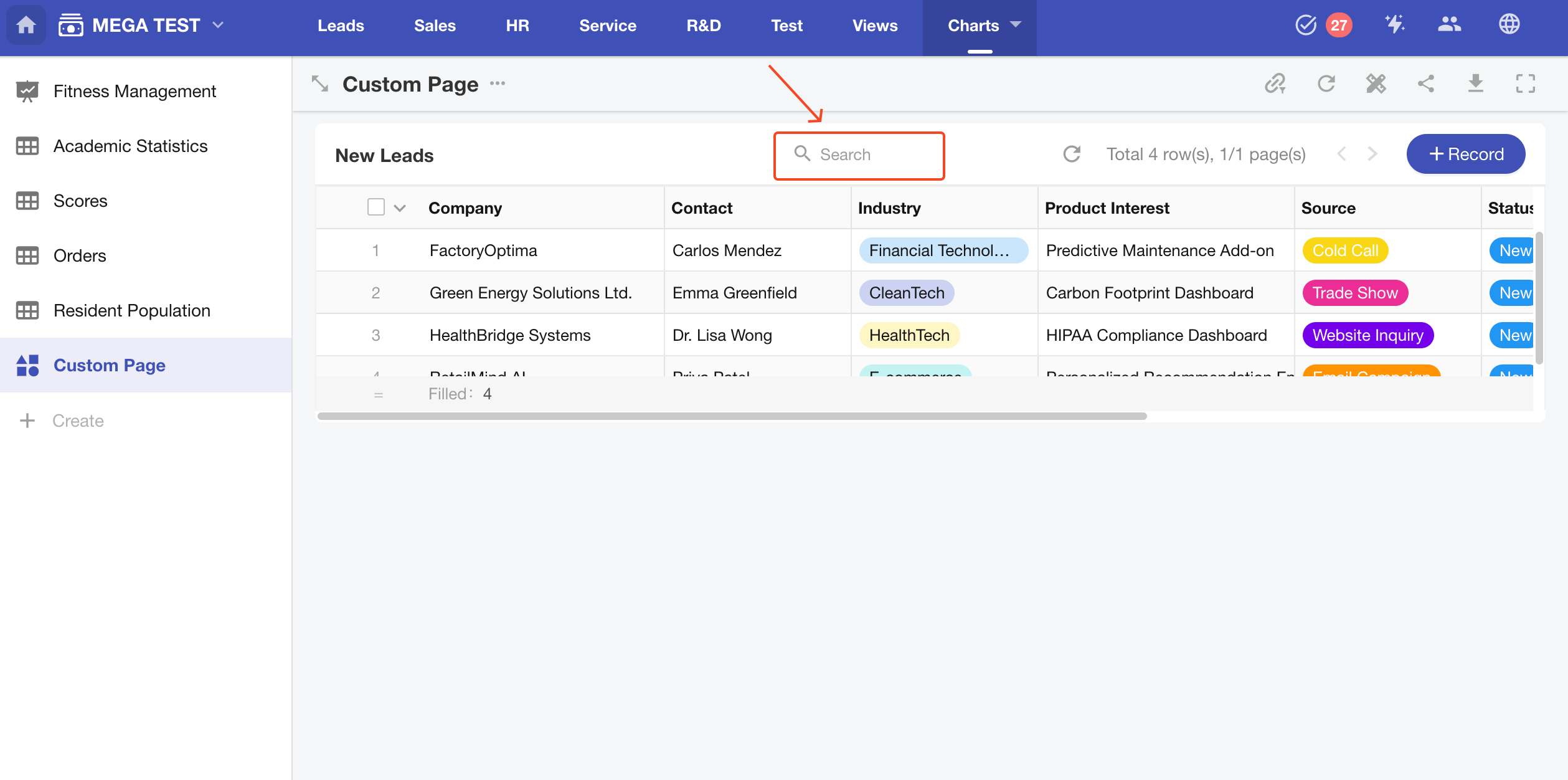The height and width of the screenshot is (780, 1568).
Task: Click the AI sparkle lightning icon
Action: 1394,25
